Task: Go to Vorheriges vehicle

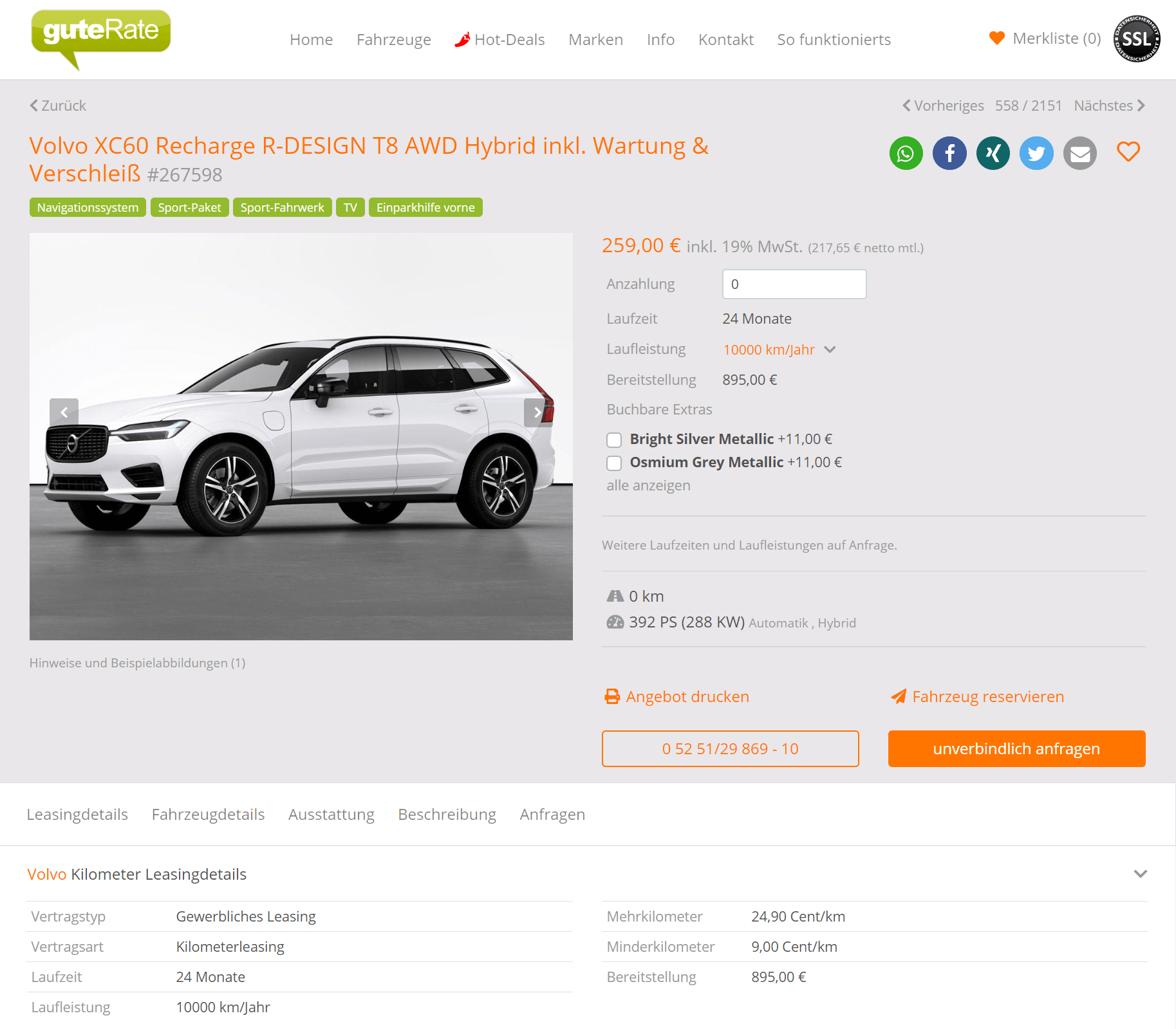Action: 943,106
